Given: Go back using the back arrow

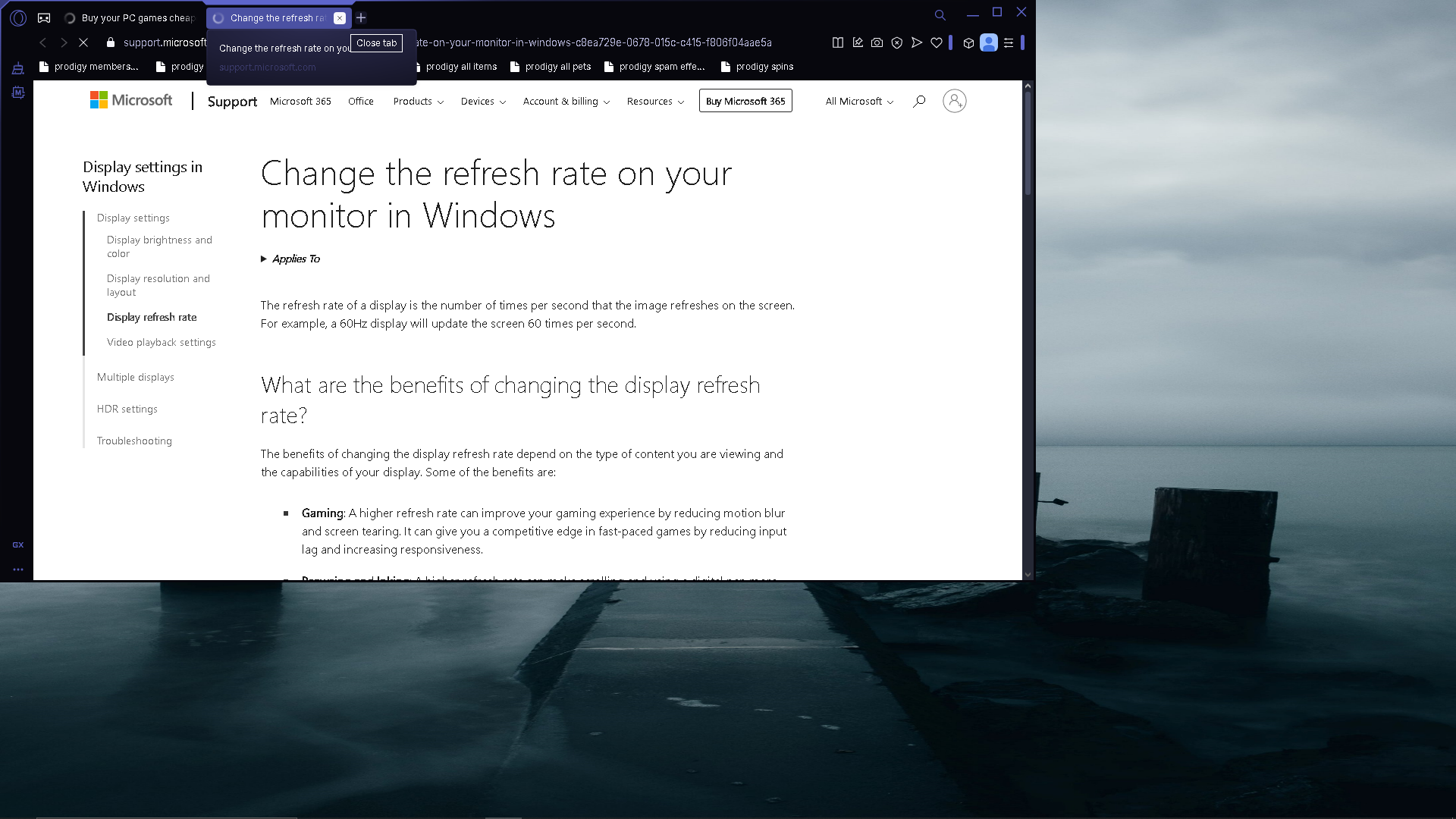Looking at the screenshot, I should tap(43, 42).
